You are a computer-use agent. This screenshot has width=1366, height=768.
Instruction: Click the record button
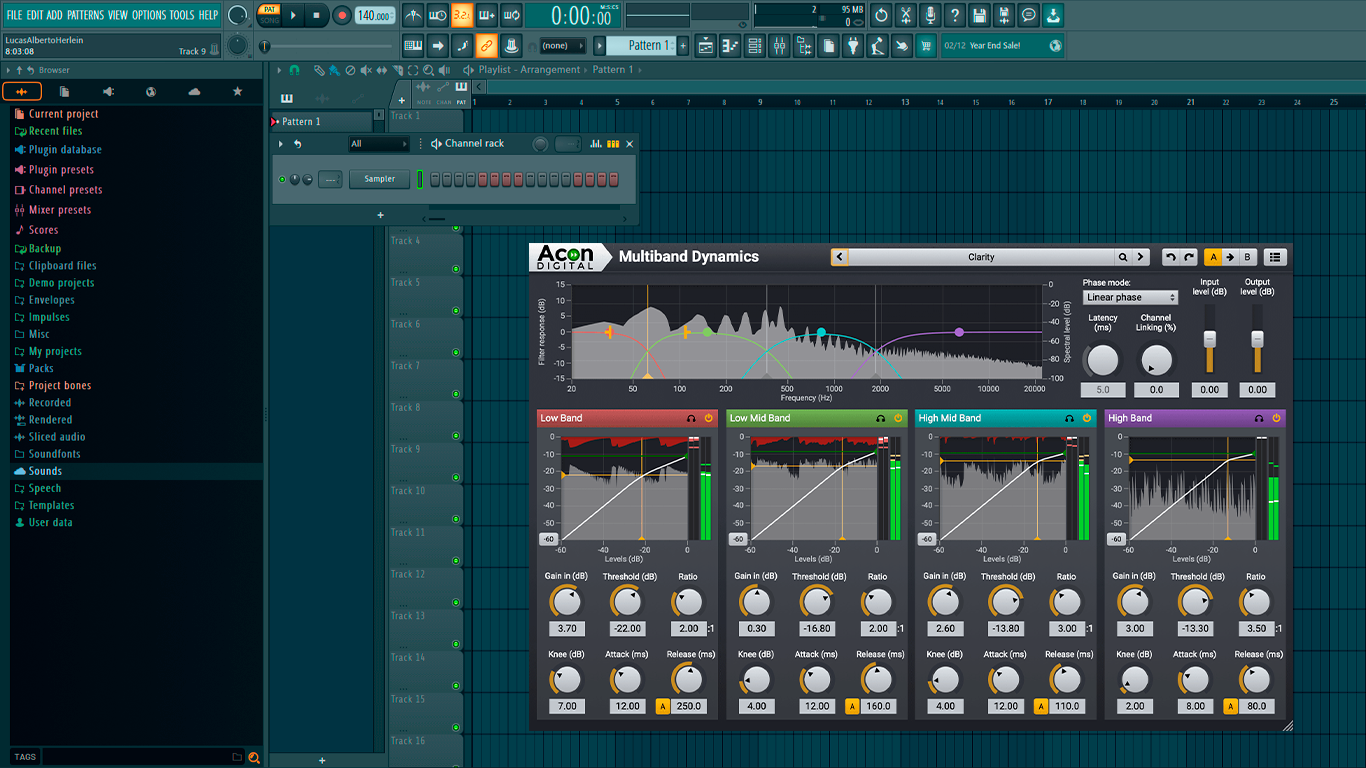[x=341, y=15]
